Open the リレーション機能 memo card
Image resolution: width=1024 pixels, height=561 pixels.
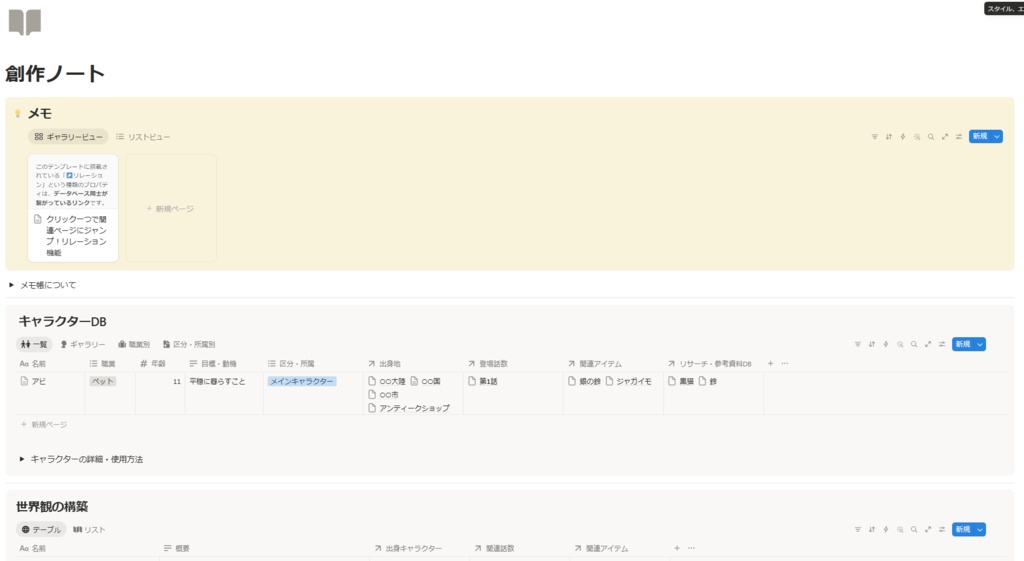(x=73, y=208)
